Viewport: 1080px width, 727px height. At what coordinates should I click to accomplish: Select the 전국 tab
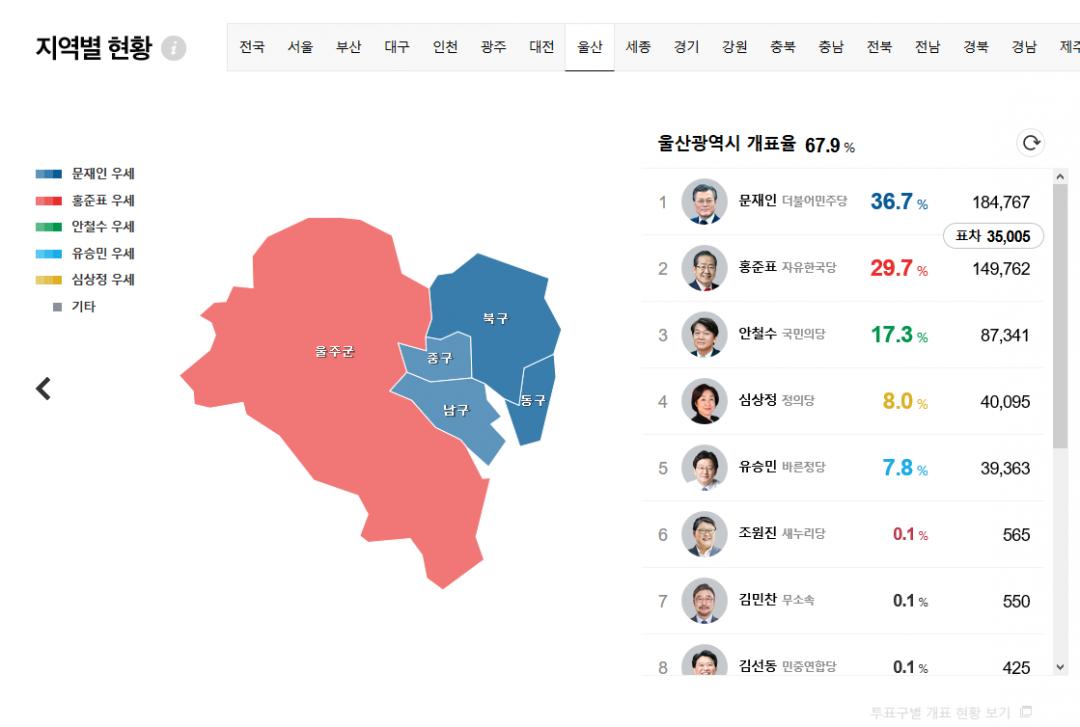tap(252, 47)
